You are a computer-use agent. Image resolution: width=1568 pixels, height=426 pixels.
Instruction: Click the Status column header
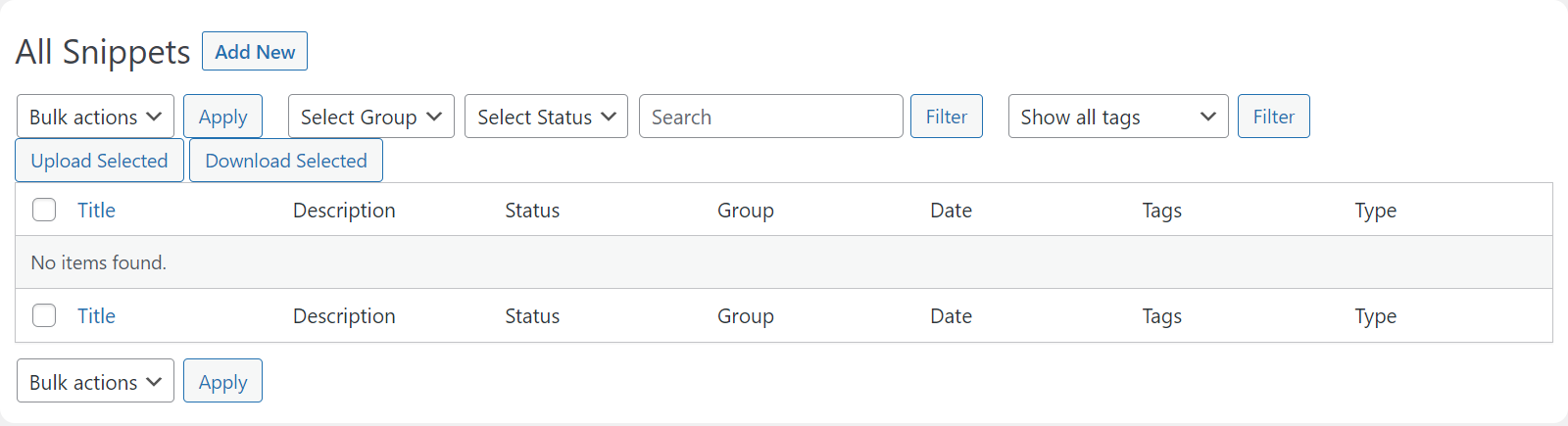coord(532,211)
